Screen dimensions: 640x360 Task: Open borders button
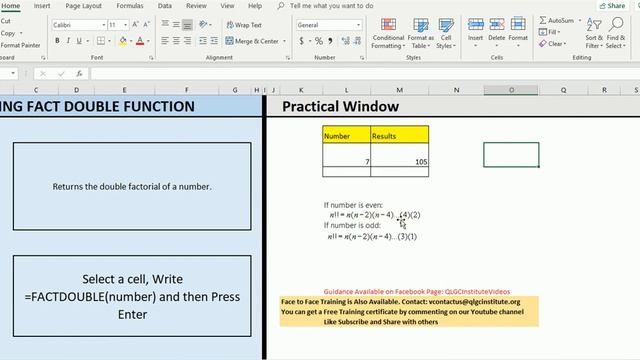100,41
